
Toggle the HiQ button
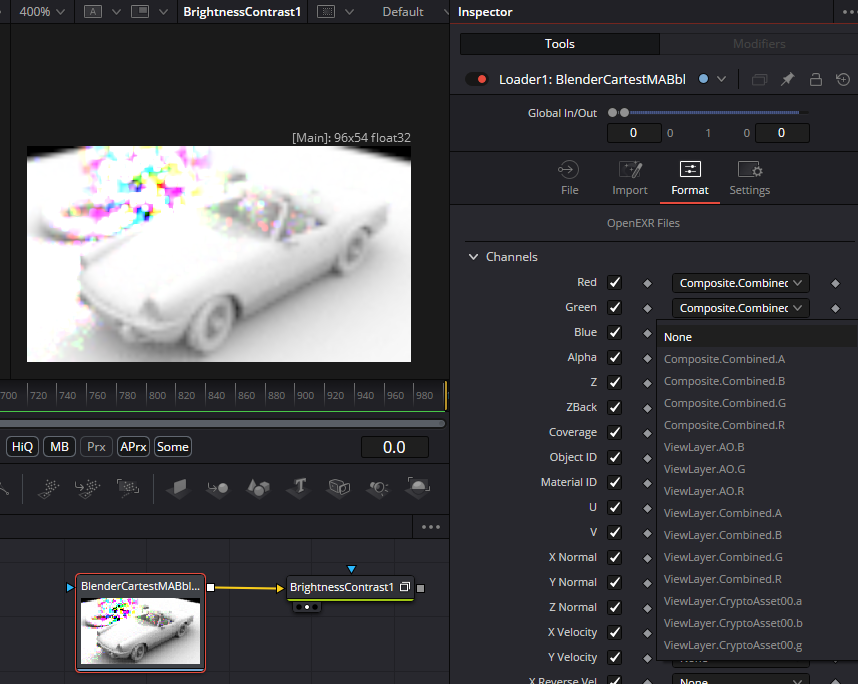22,447
